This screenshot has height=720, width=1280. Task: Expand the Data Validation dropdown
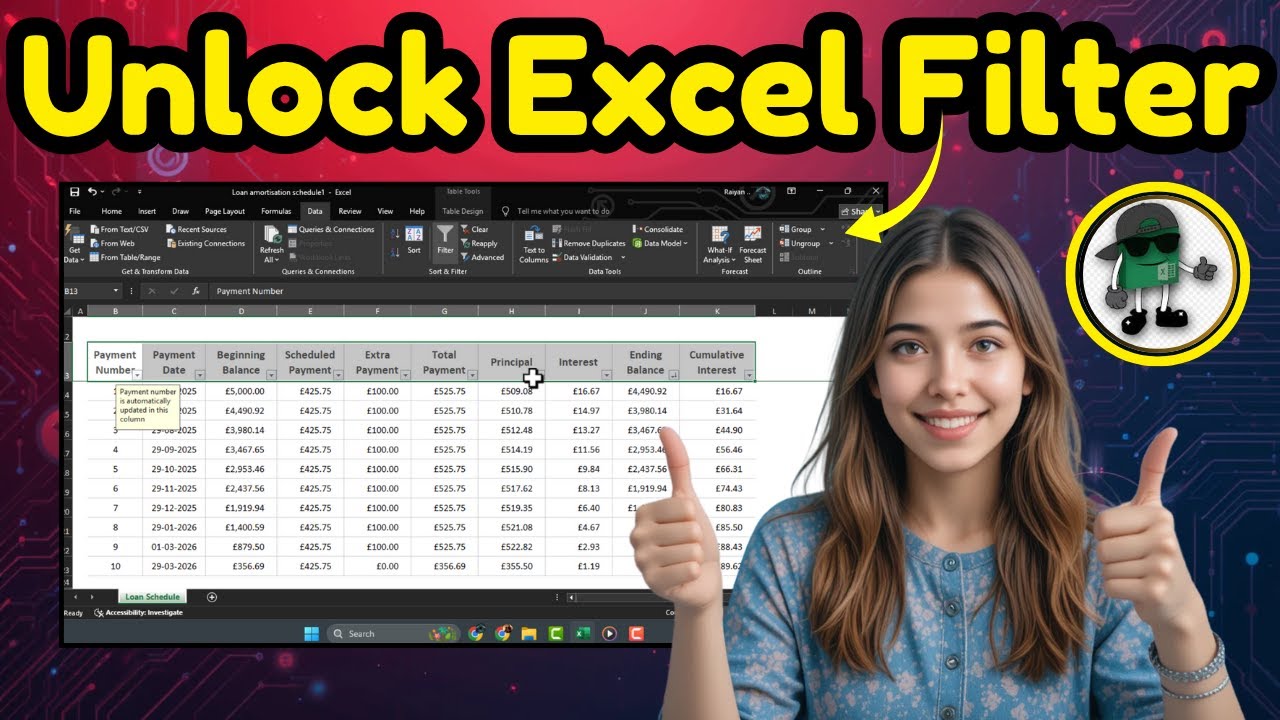click(x=623, y=257)
